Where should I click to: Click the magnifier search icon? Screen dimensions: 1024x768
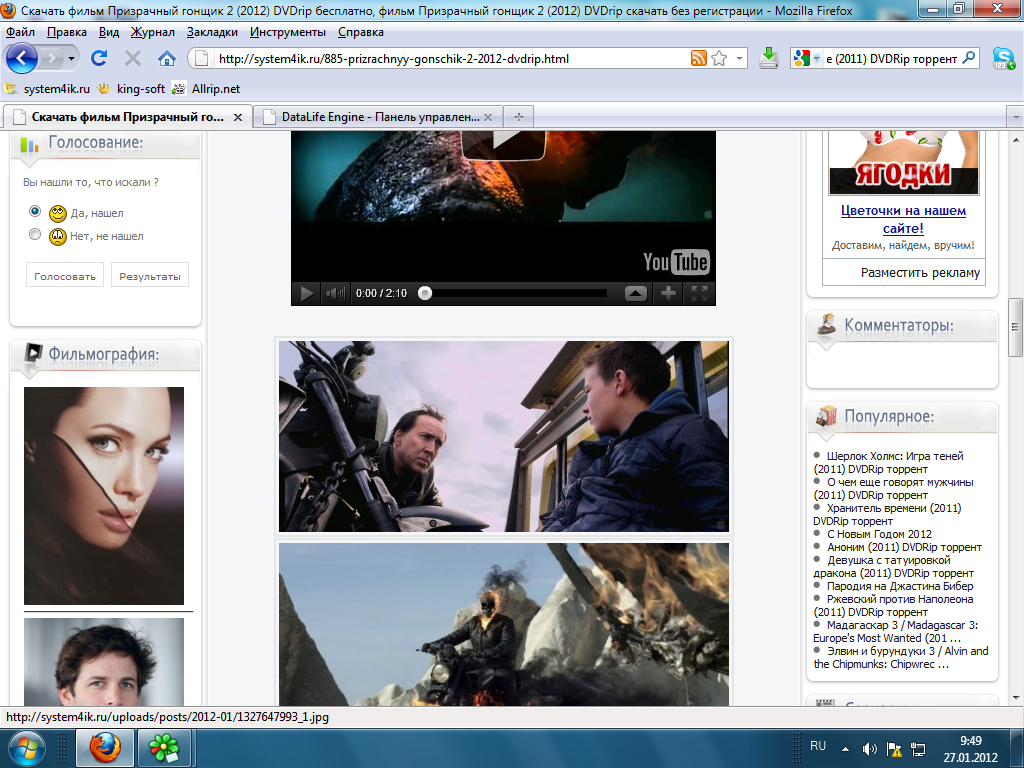coord(969,58)
